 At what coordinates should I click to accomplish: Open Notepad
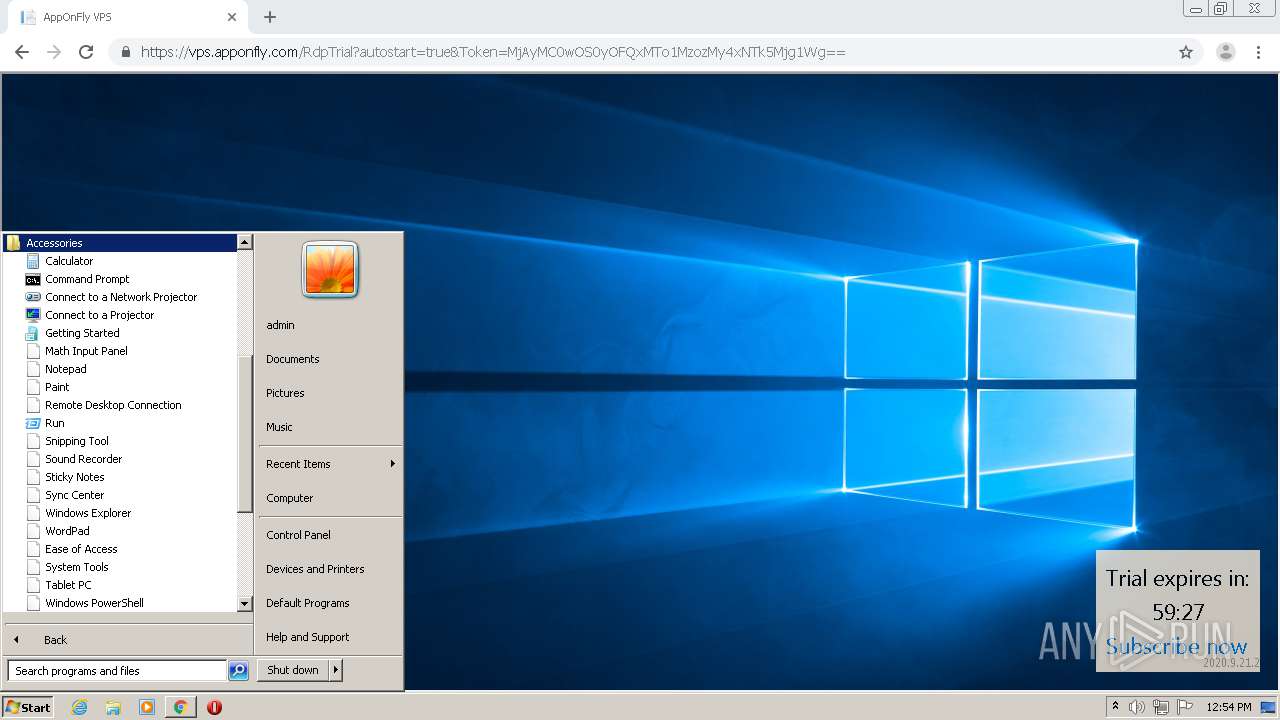[66, 369]
